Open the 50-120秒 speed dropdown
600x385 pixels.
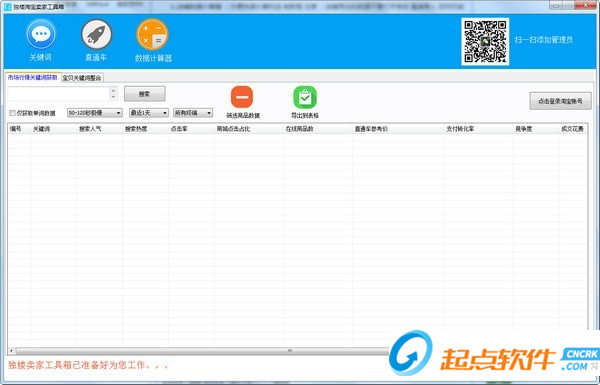[95, 113]
